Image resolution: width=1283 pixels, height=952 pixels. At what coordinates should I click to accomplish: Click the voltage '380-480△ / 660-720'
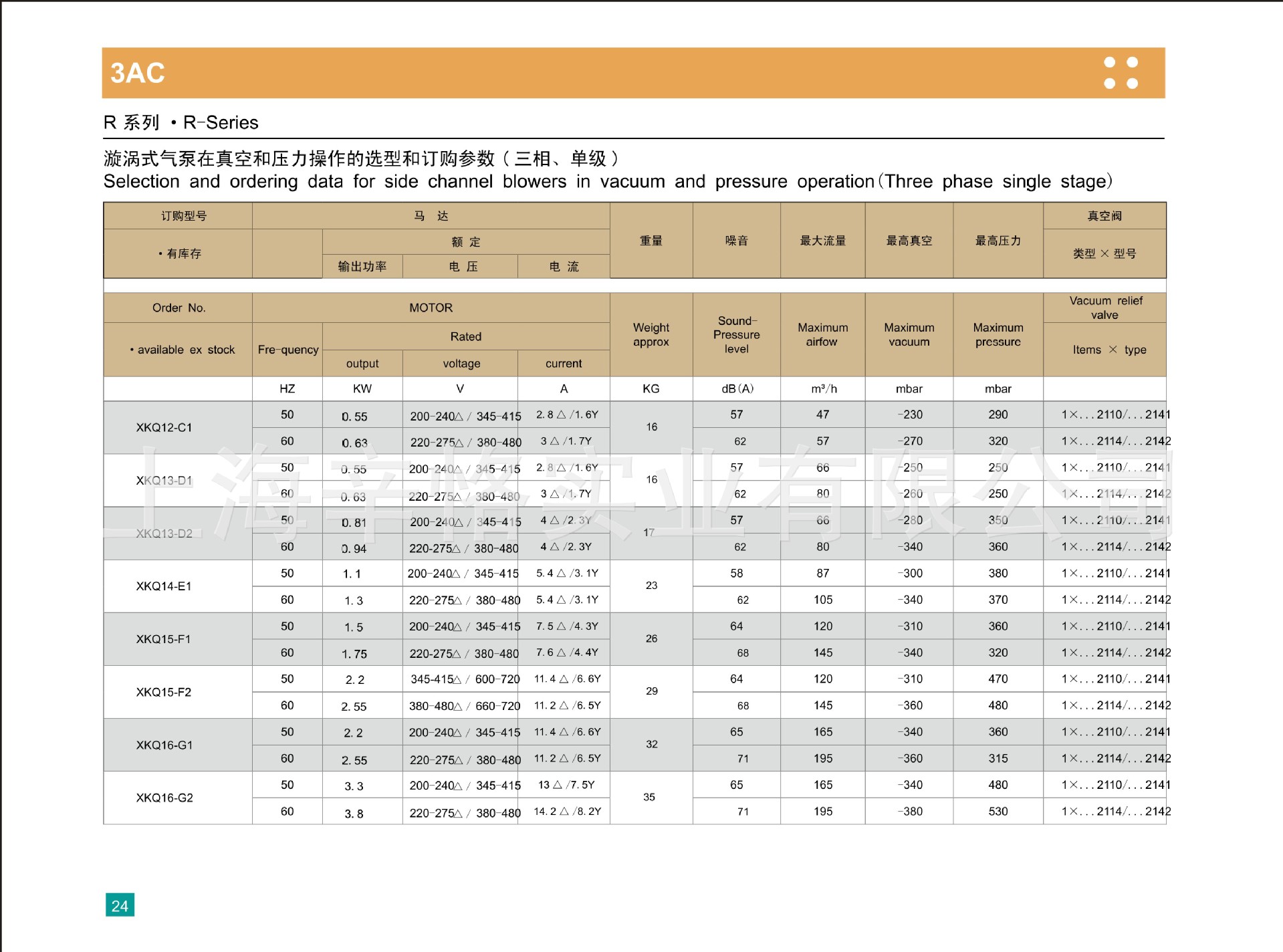point(465,706)
